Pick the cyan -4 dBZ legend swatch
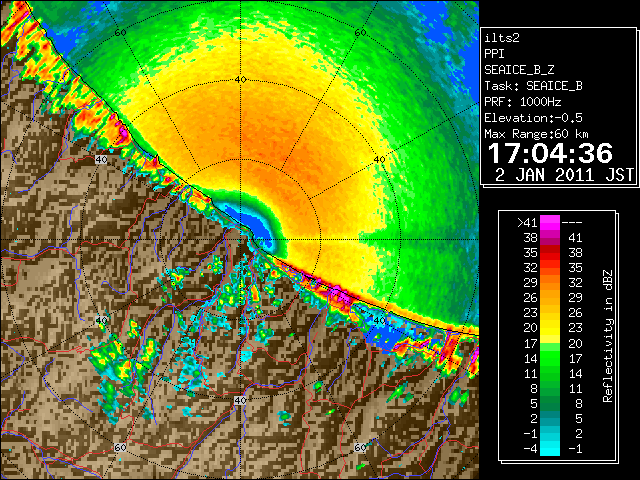Viewport: 640px width, 480px height. click(550, 449)
